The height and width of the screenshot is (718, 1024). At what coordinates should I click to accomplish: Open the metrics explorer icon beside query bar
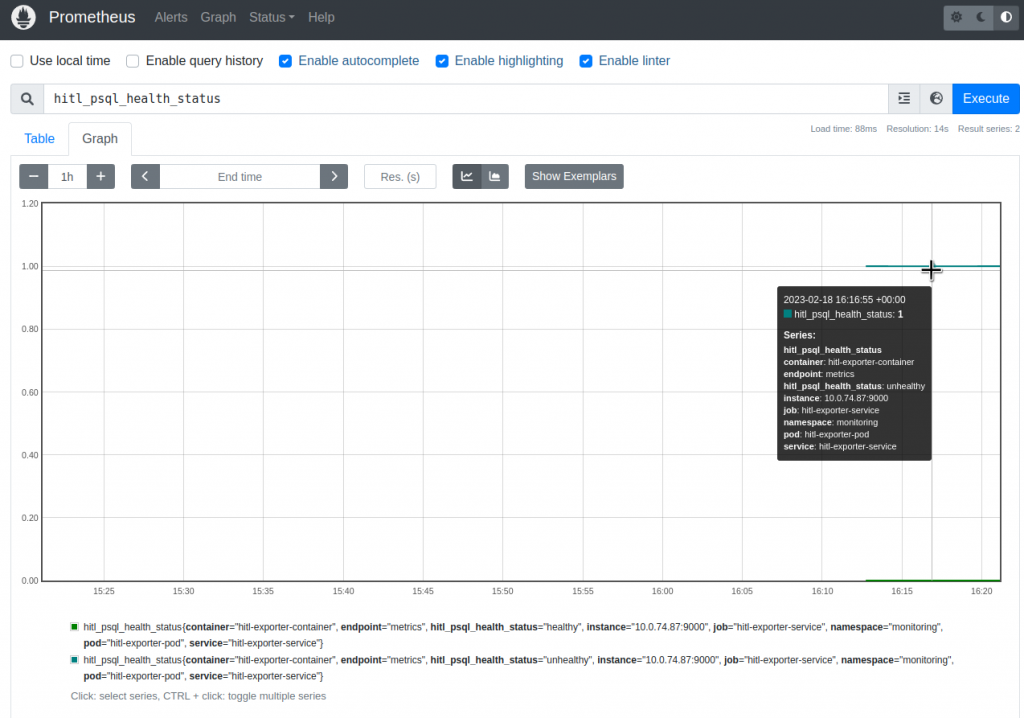click(x=904, y=98)
